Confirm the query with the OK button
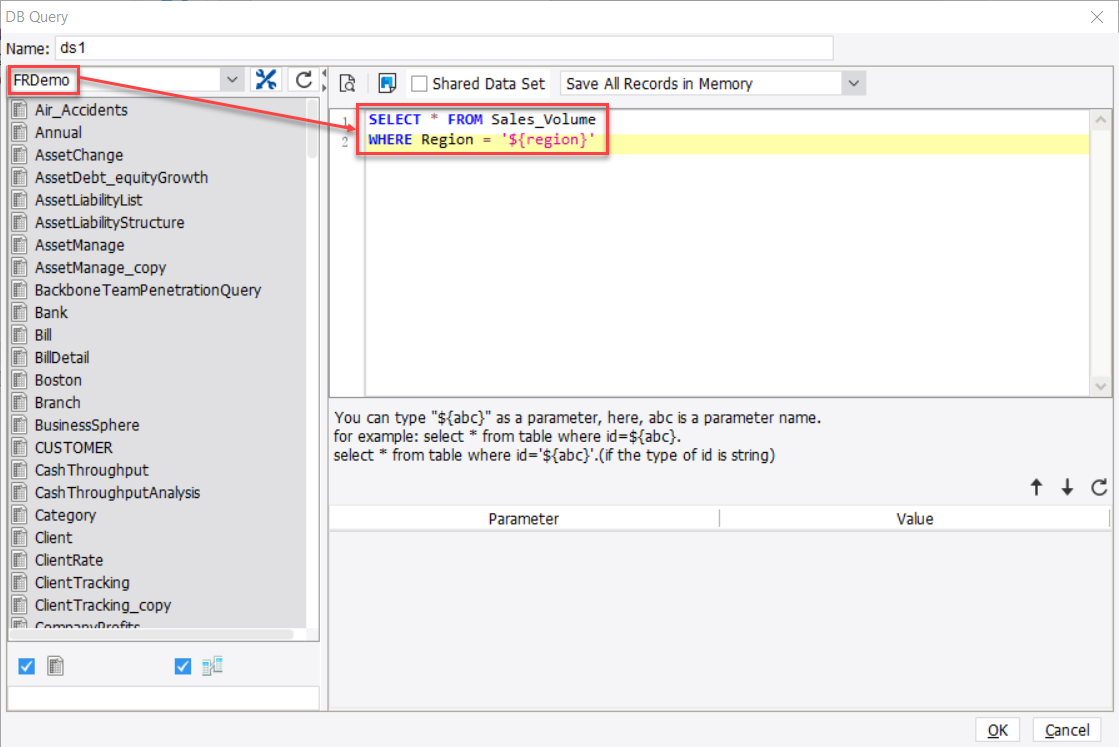1119x747 pixels. point(997,730)
